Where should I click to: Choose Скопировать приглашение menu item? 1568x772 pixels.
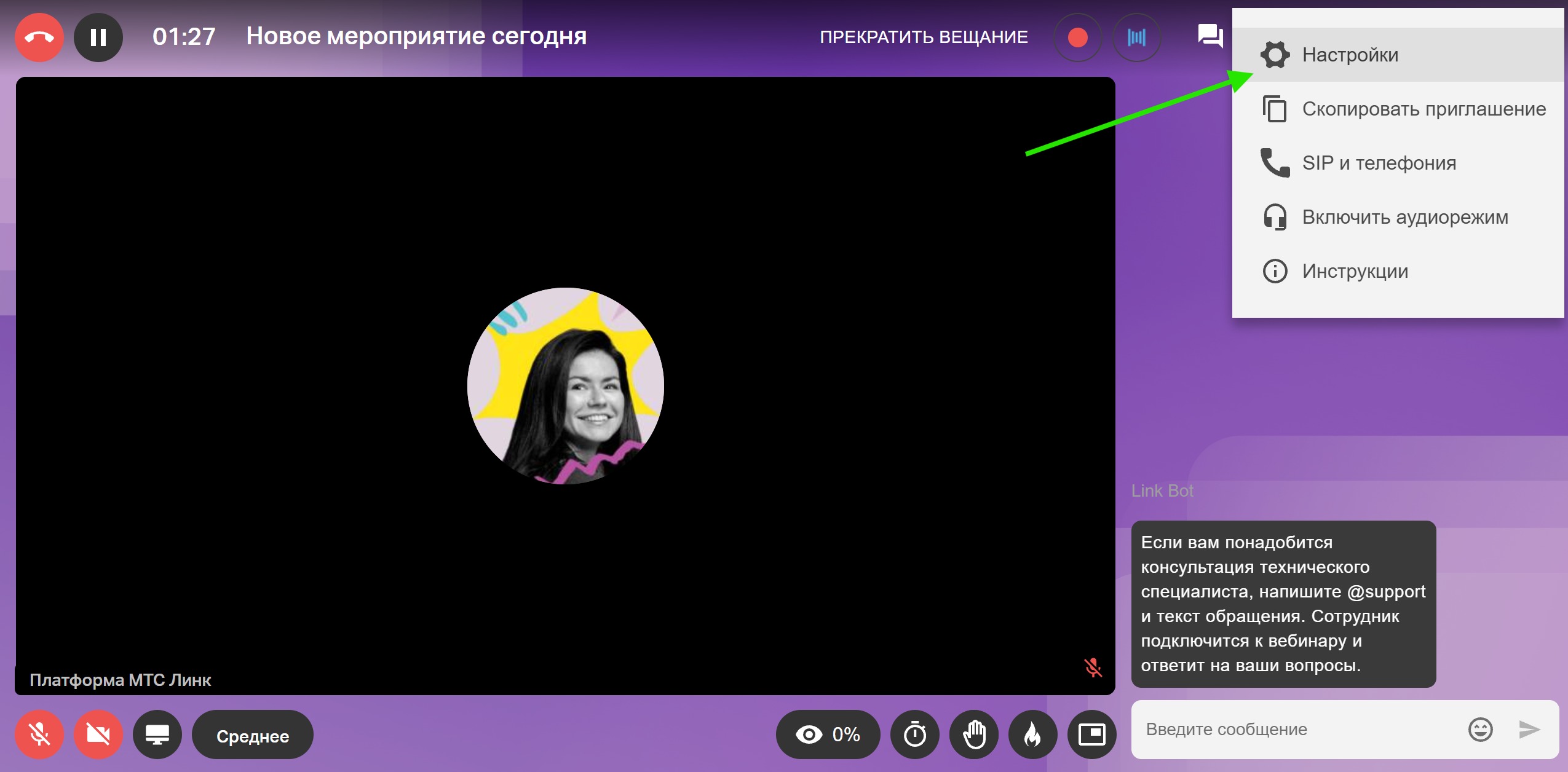tap(1423, 109)
